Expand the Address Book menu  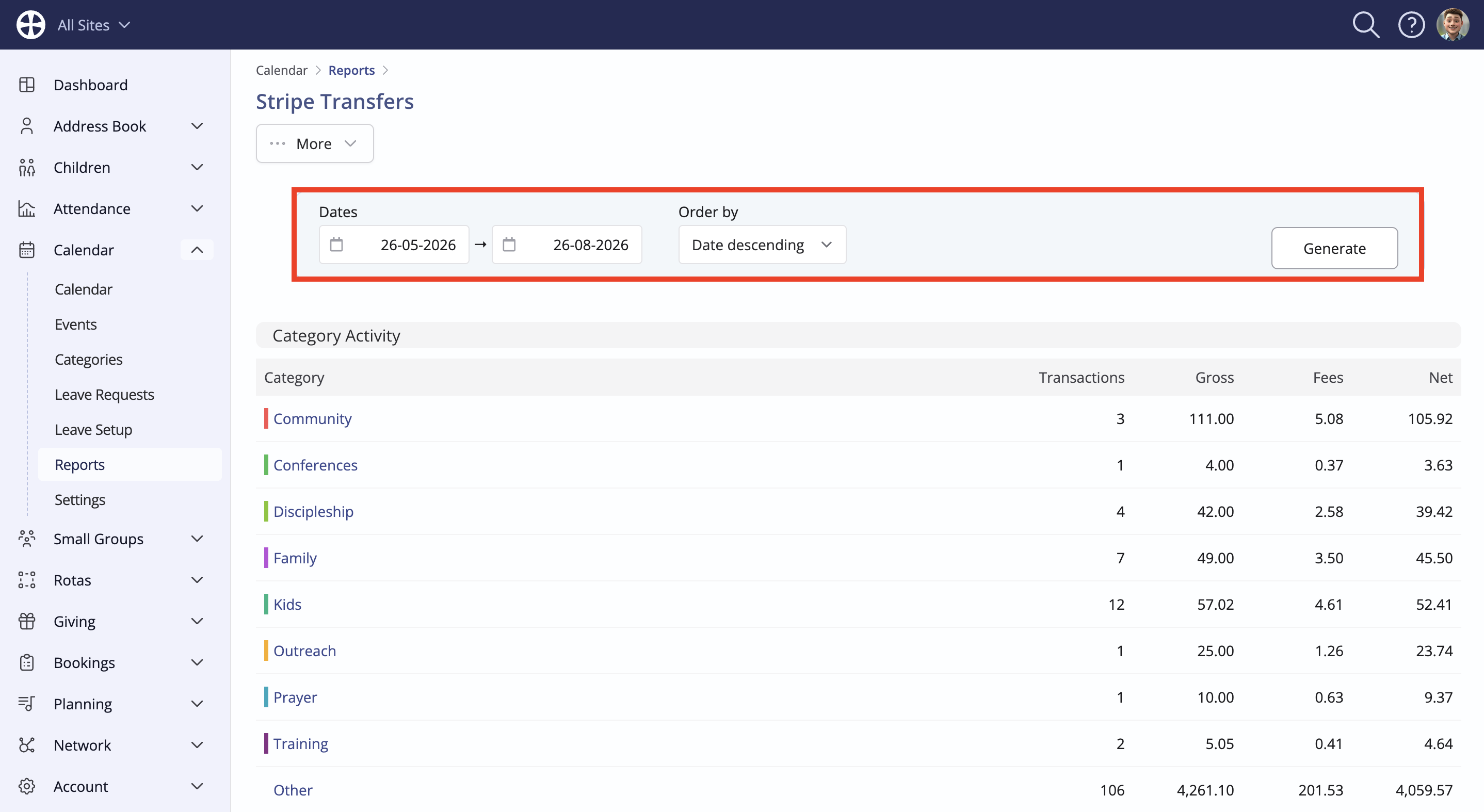click(x=197, y=126)
